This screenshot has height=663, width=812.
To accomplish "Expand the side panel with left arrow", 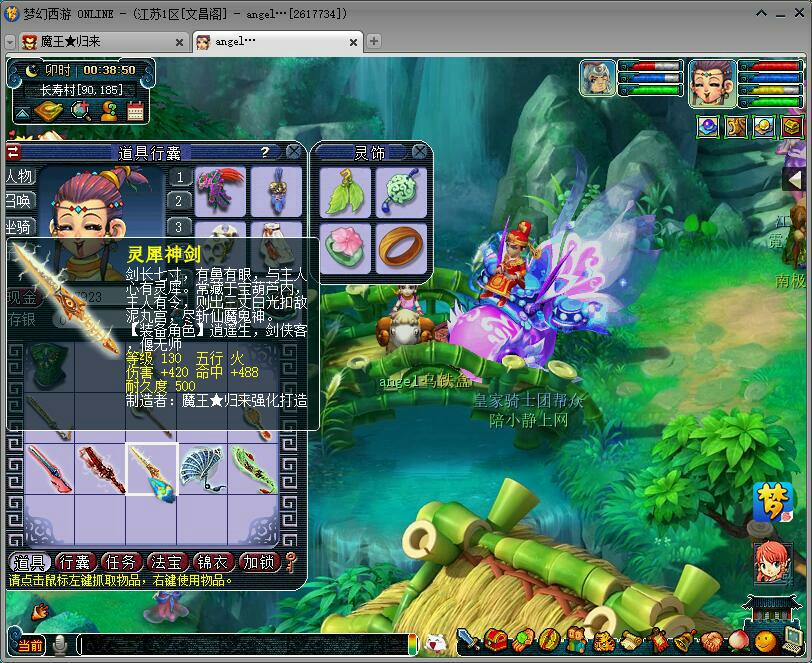I will tap(795, 180).
